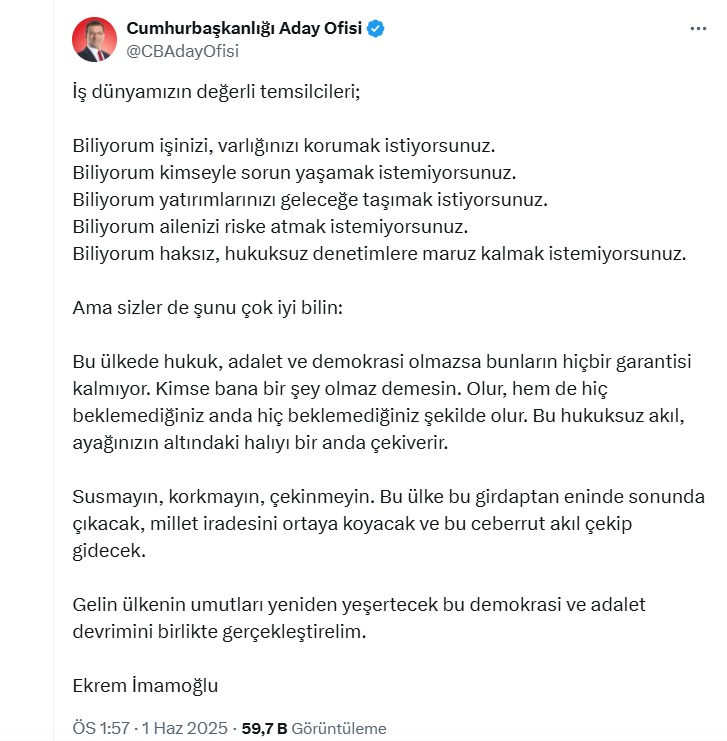Click the ÖS 1:57 post timestamp

tap(101, 728)
